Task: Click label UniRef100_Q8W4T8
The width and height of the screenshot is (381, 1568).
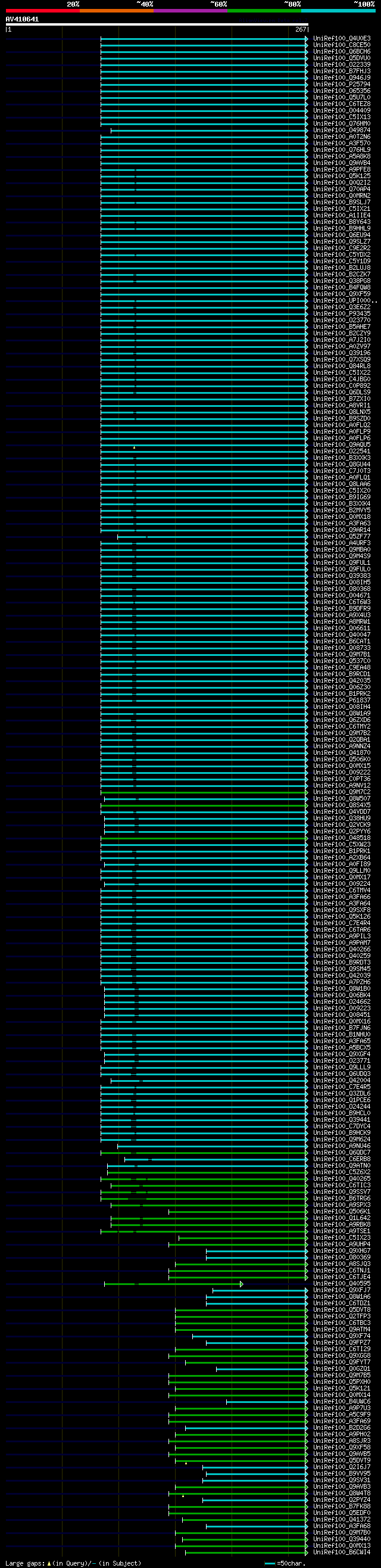Action: click(x=342, y=1493)
